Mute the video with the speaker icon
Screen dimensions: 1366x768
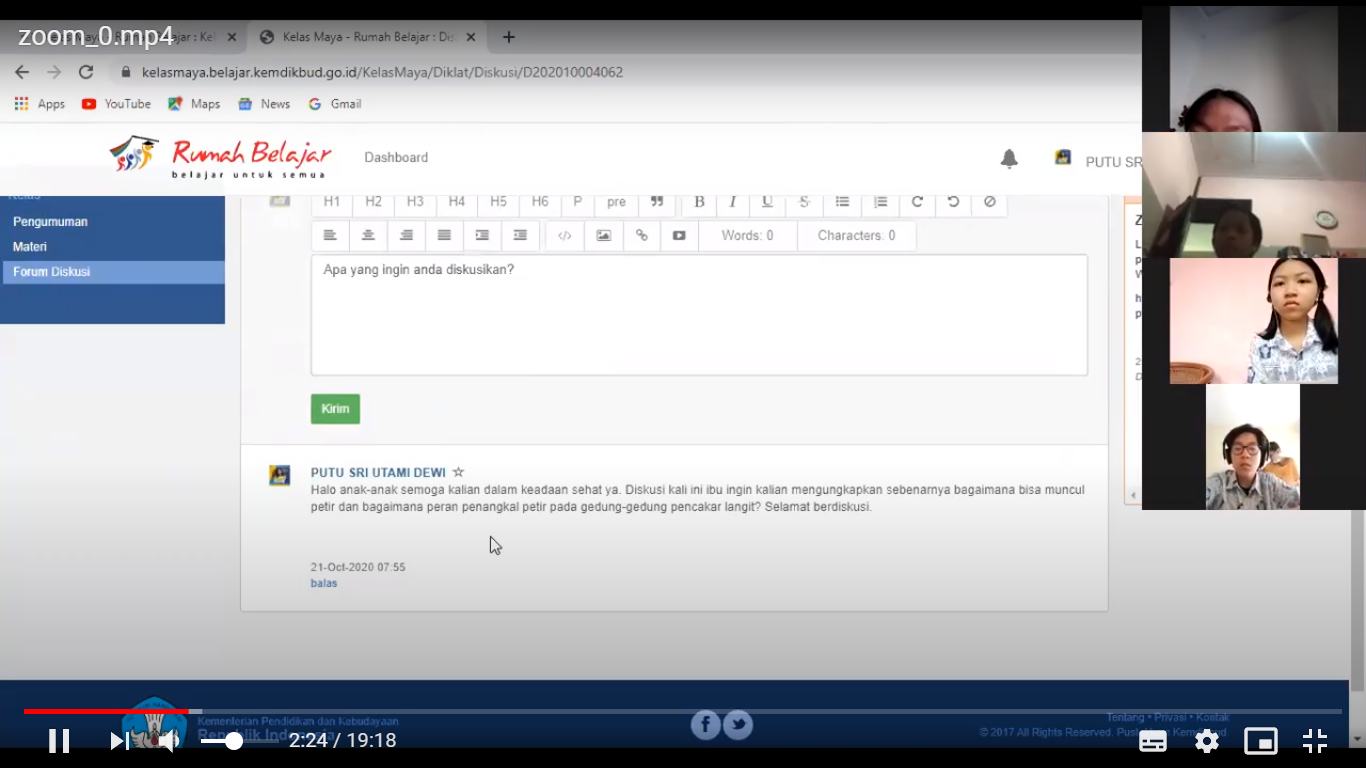(170, 741)
